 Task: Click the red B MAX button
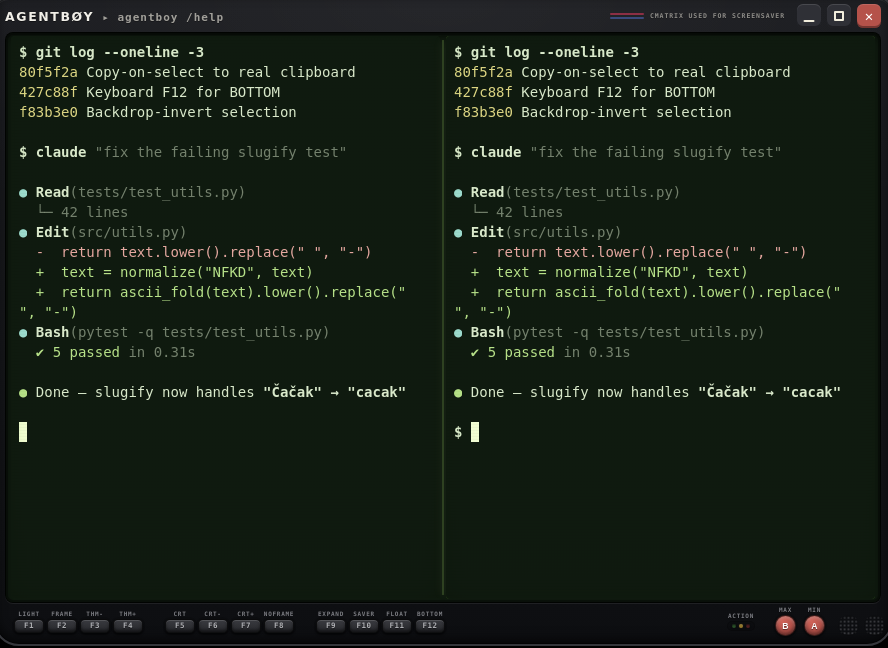(x=785, y=625)
